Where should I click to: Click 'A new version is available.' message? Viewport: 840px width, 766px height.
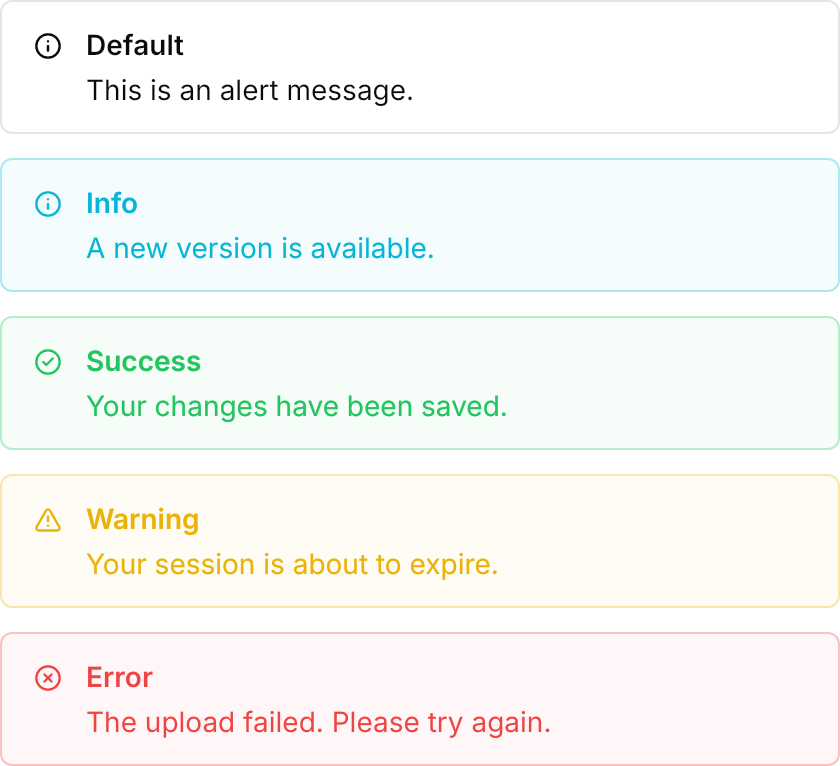point(260,249)
